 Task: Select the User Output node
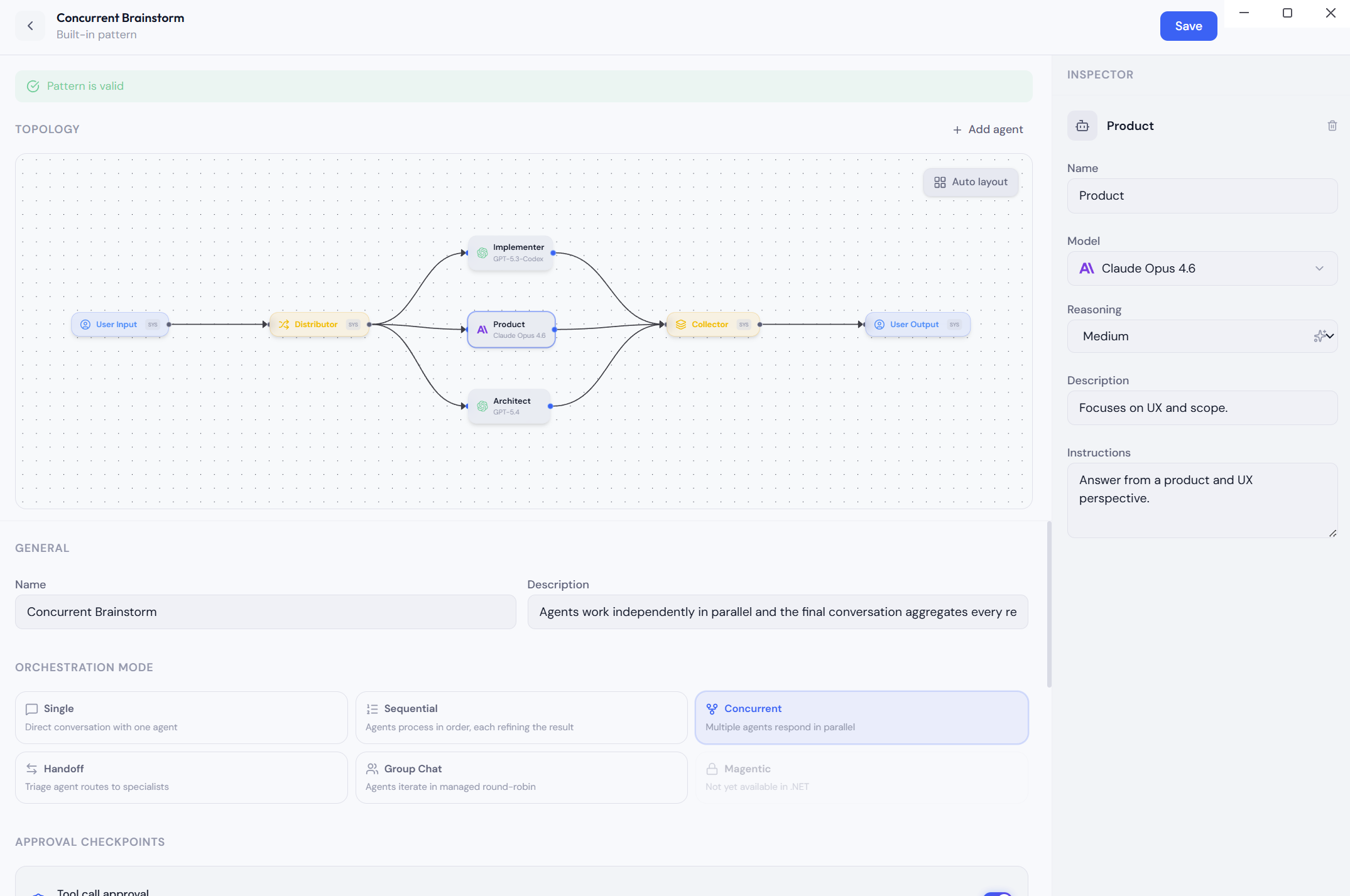coord(917,325)
